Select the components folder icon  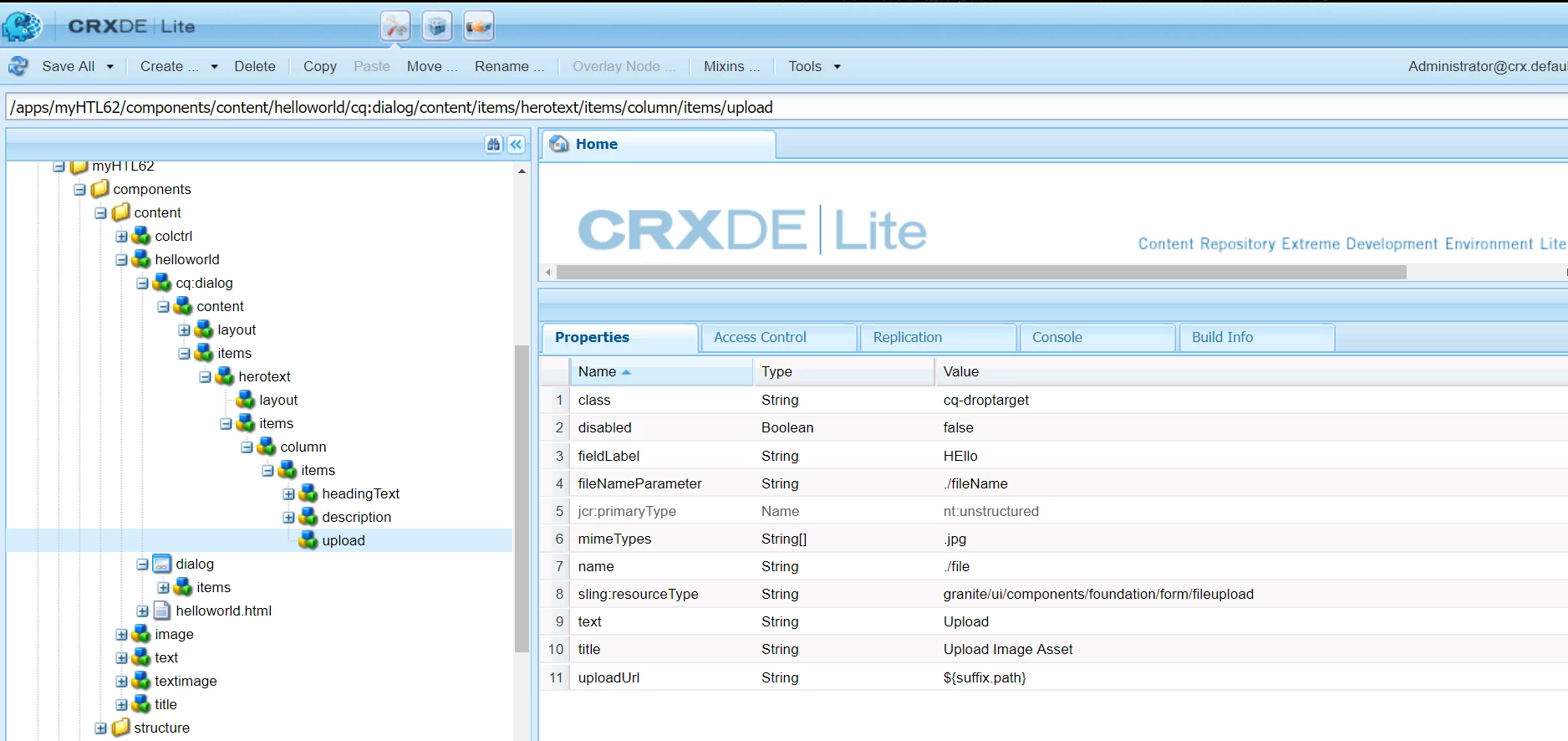pyautogui.click(x=100, y=189)
